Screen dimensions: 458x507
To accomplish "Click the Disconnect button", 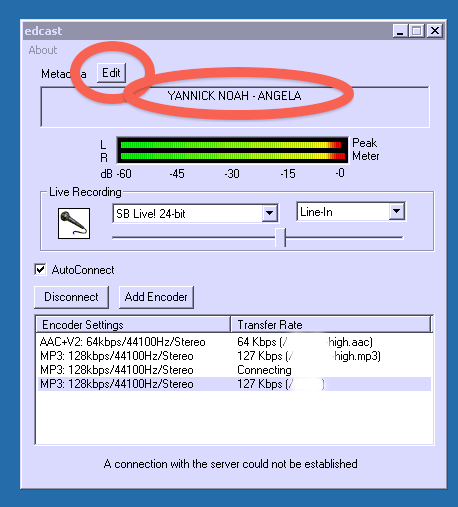I will [x=71, y=297].
